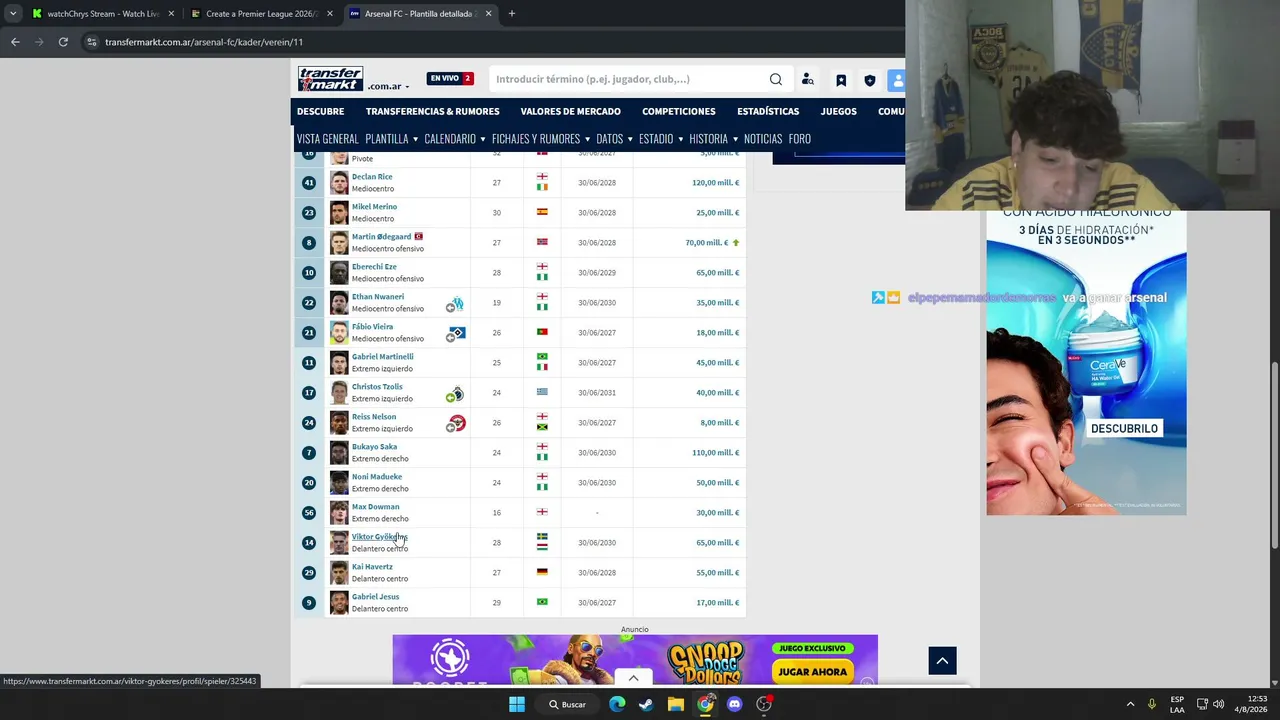1280x720 pixels.
Task: Open Steam from the taskbar
Action: tap(646, 704)
